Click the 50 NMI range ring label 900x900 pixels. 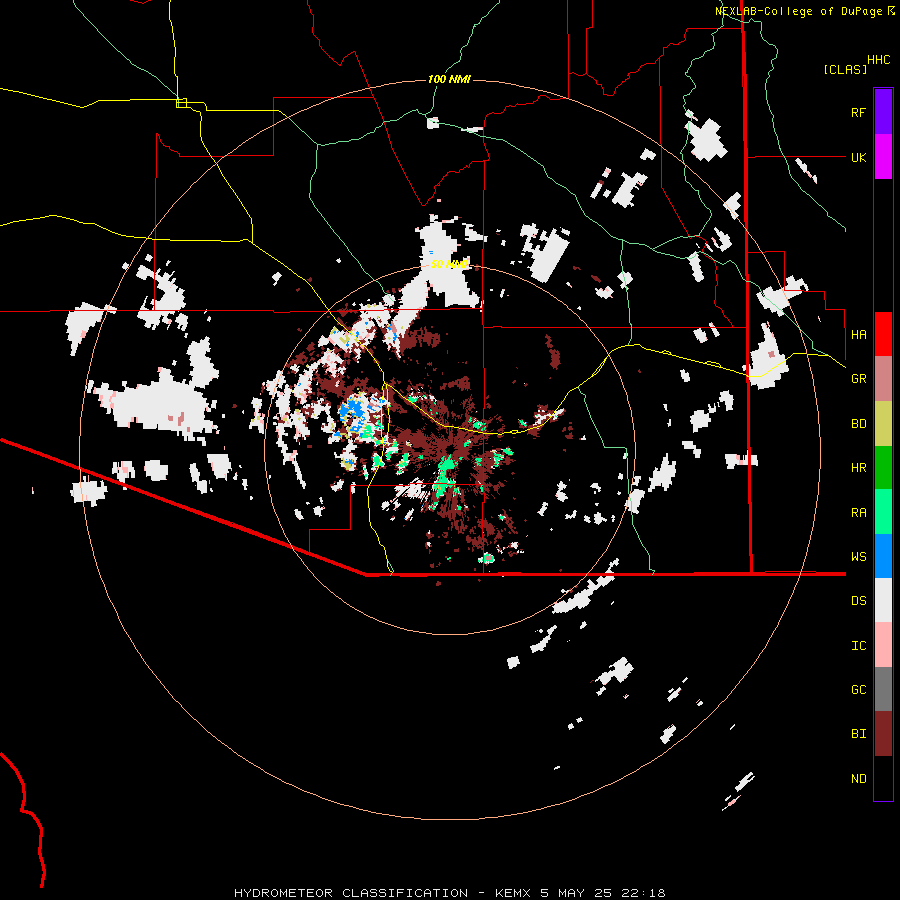(x=449, y=265)
